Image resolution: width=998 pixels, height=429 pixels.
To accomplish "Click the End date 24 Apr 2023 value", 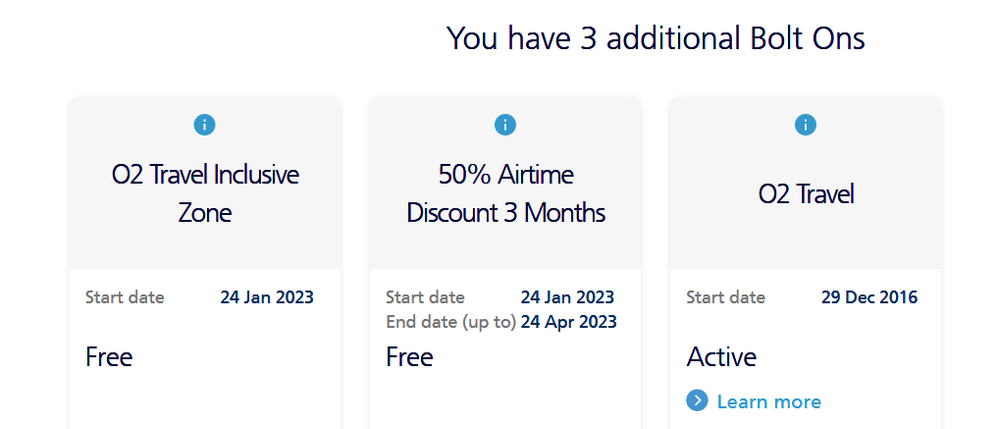I will click(x=568, y=322).
